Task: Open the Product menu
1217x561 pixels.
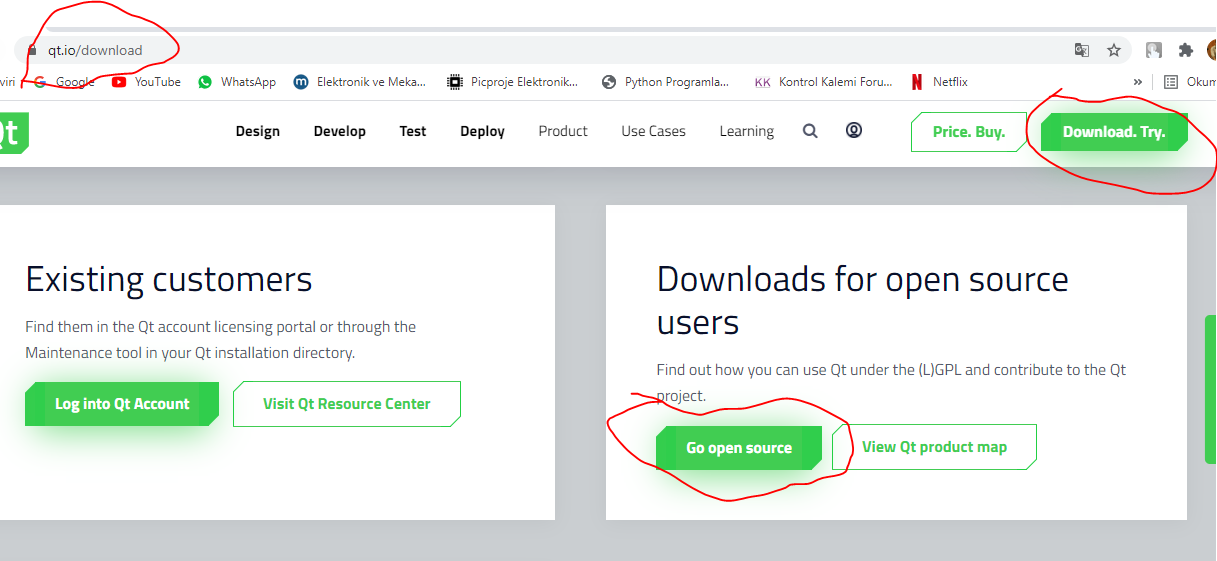Action: pyautogui.click(x=563, y=131)
